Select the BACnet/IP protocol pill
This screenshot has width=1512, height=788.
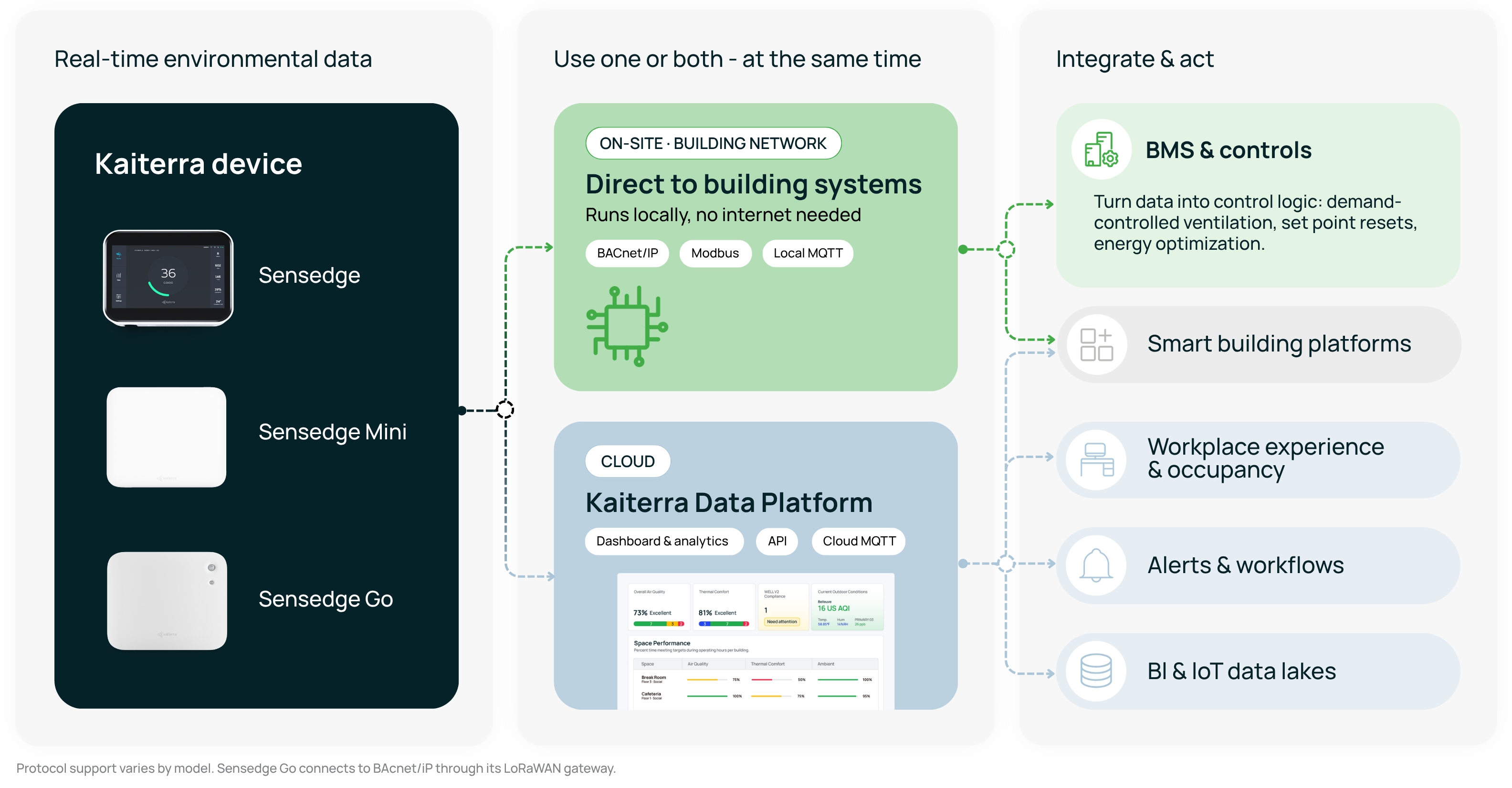pos(628,253)
